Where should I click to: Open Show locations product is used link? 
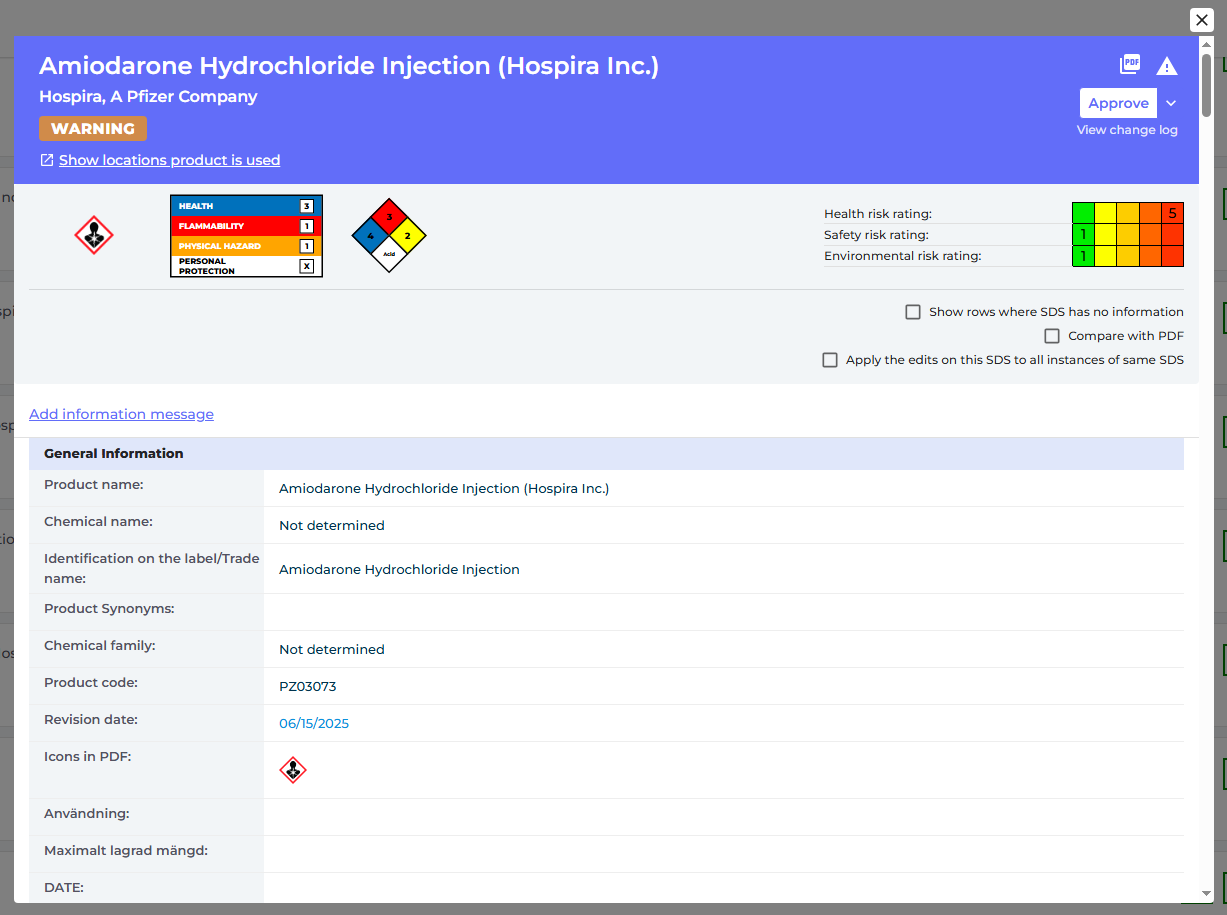(169, 160)
